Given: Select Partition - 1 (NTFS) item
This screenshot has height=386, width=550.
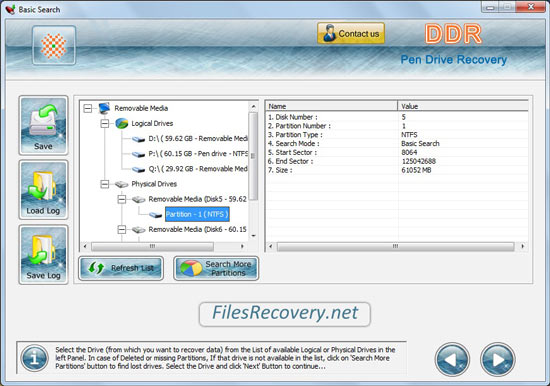Looking at the screenshot, I should point(197,214).
